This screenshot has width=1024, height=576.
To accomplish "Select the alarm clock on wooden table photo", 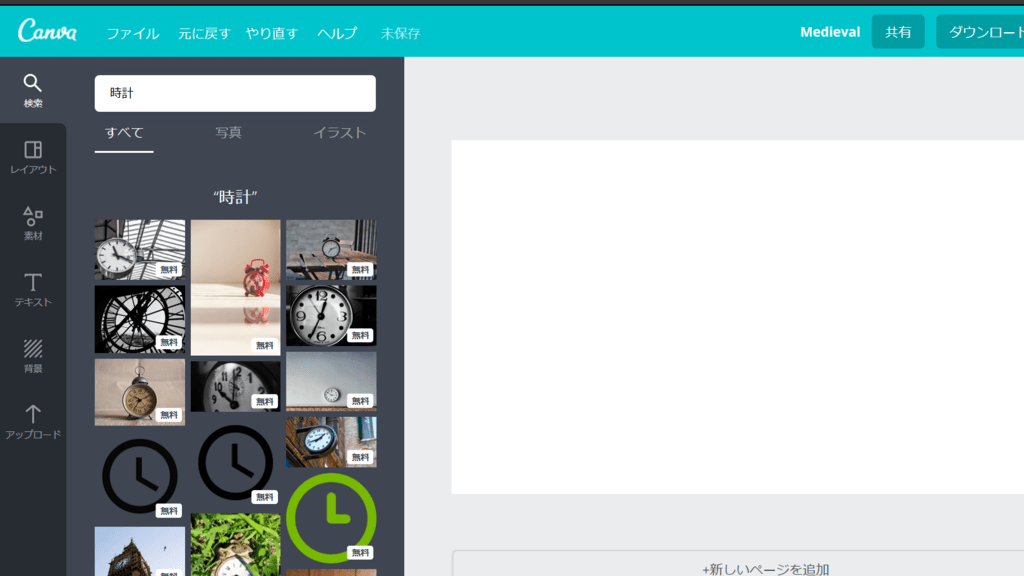I will (331, 249).
